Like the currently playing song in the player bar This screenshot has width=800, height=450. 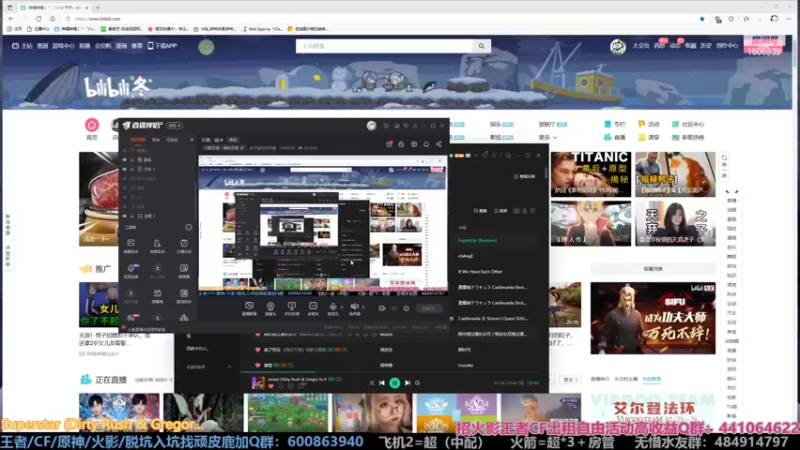click(271, 386)
